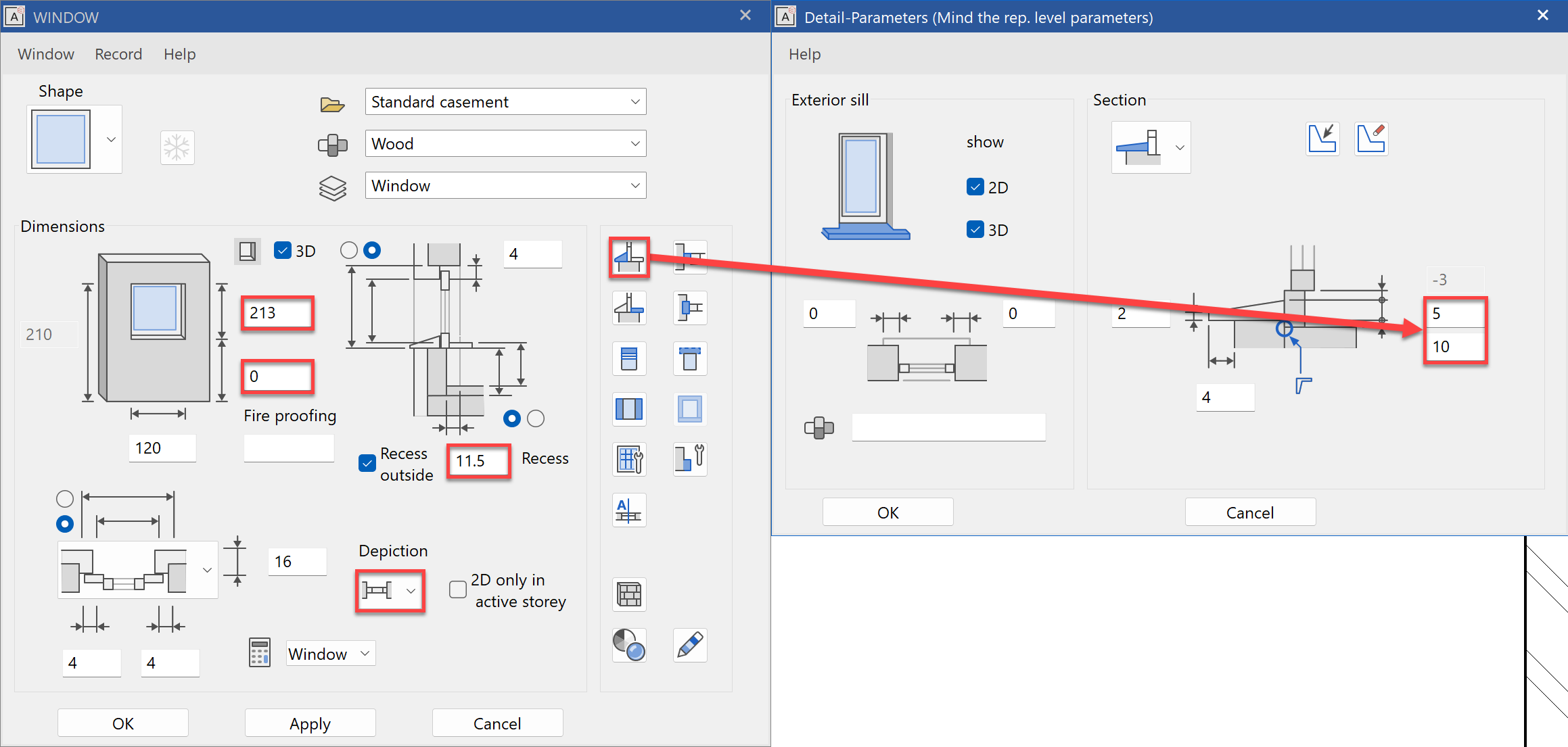The height and width of the screenshot is (747, 1568).
Task: Uncheck the Recess outside checkbox
Action: [x=367, y=463]
